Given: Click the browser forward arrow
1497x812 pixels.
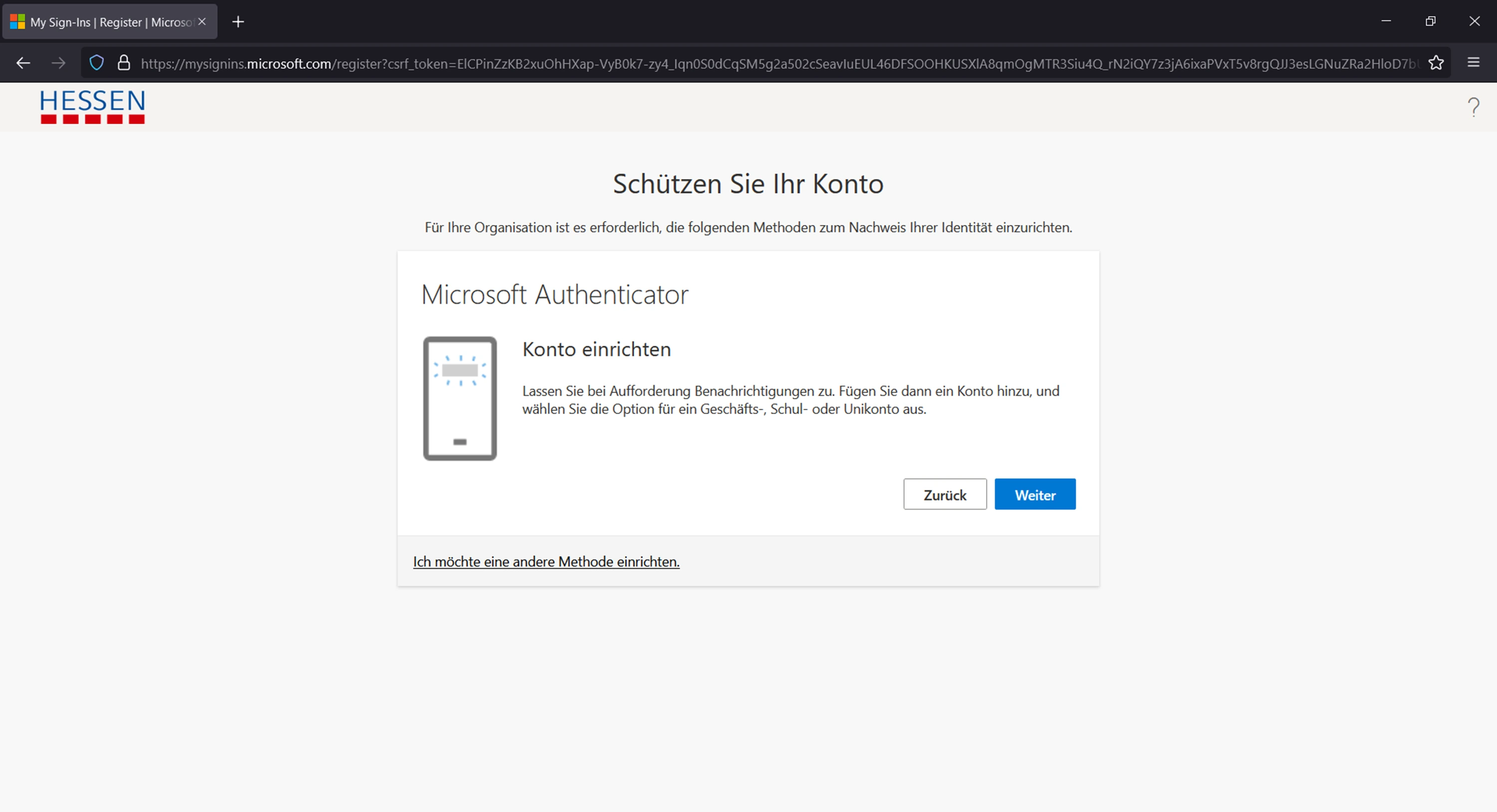Looking at the screenshot, I should [x=58, y=63].
